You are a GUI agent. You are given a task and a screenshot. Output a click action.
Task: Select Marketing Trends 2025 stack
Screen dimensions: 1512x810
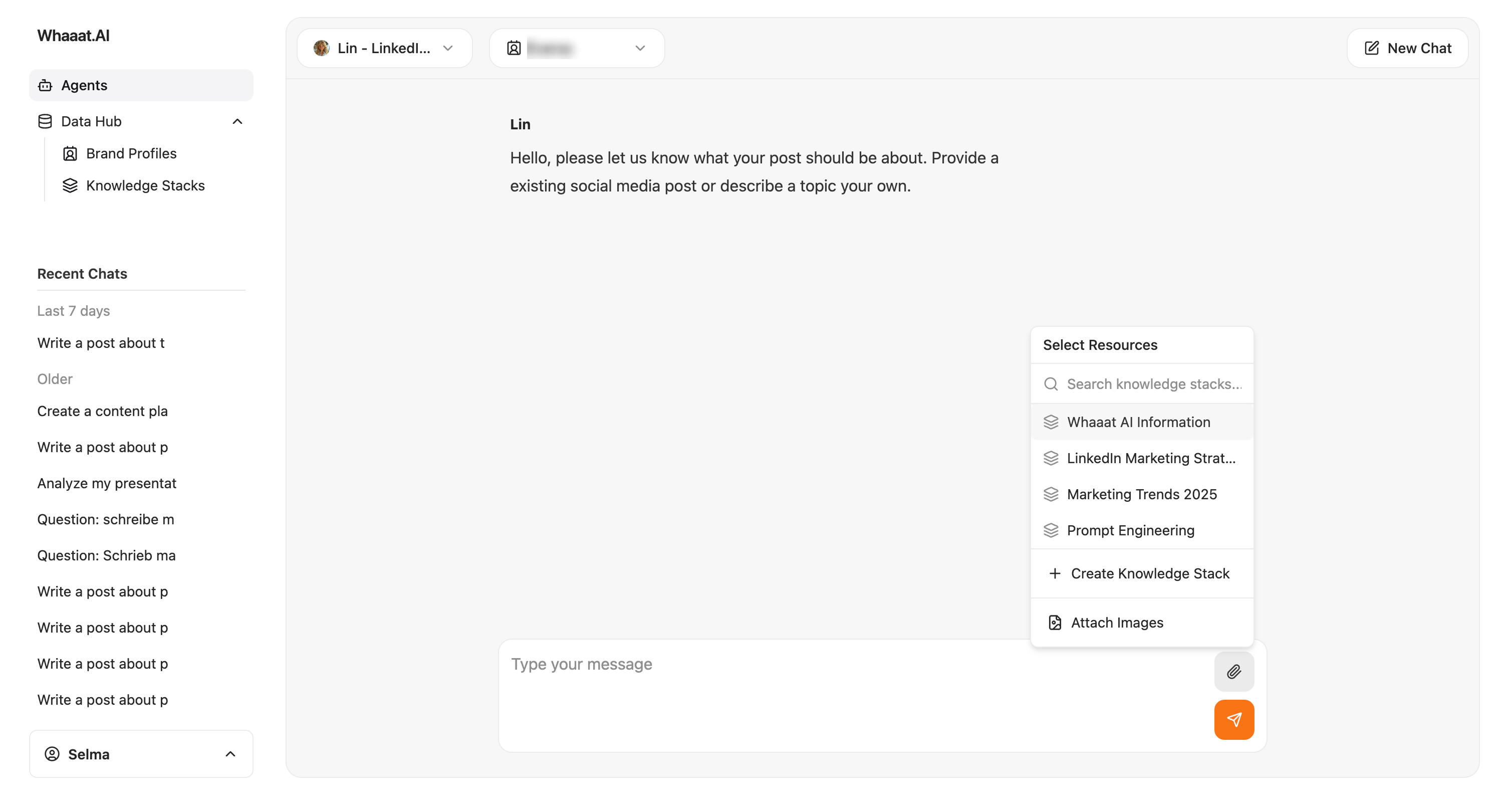click(x=1141, y=494)
